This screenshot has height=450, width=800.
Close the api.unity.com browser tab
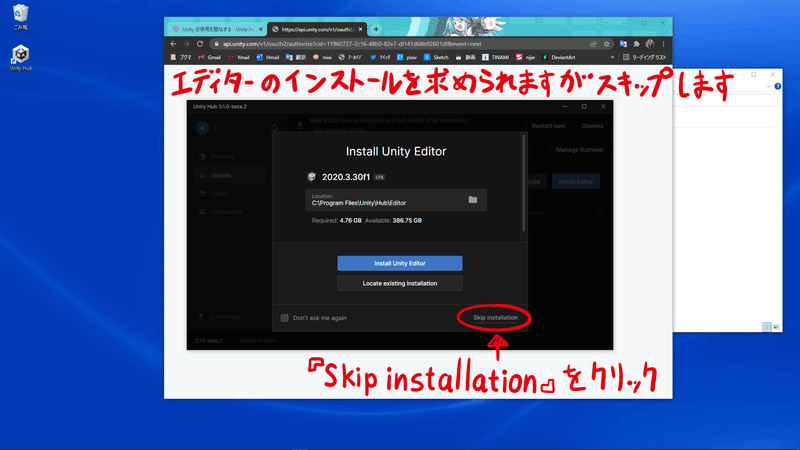(361, 29)
